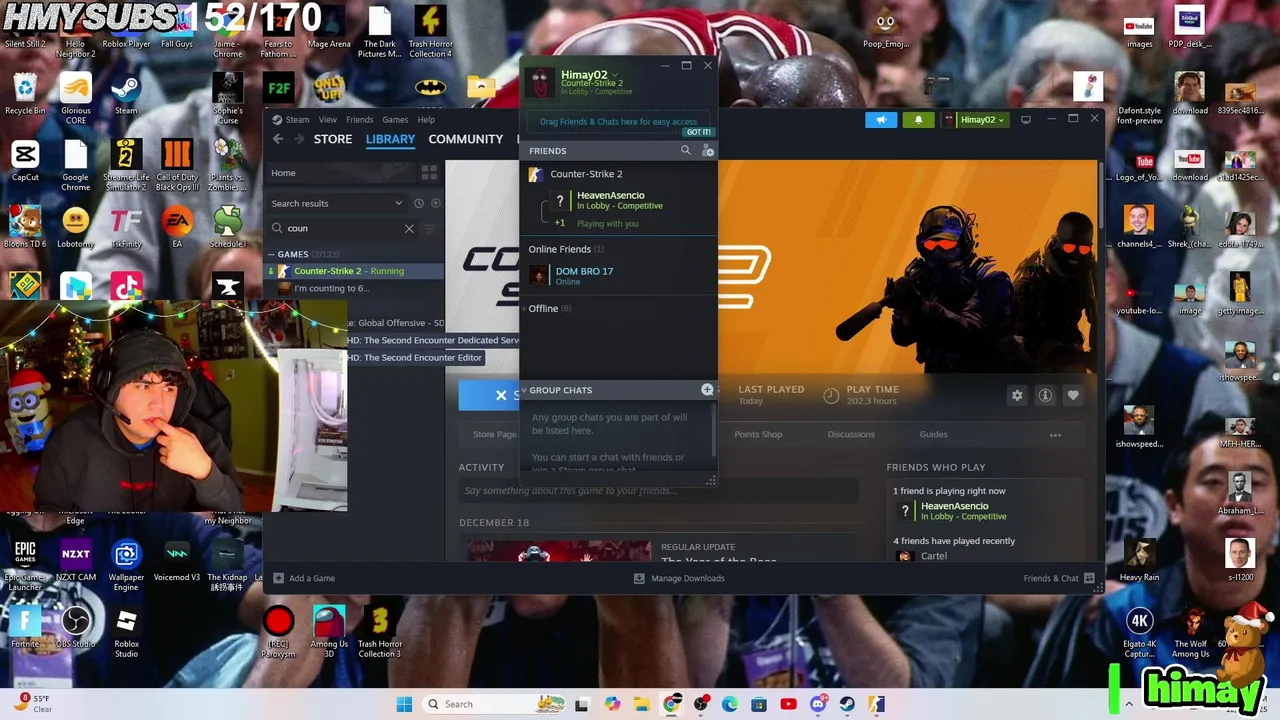Dismiss tip with GOT IT button
This screenshot has height=720, width=1280.
698,132
